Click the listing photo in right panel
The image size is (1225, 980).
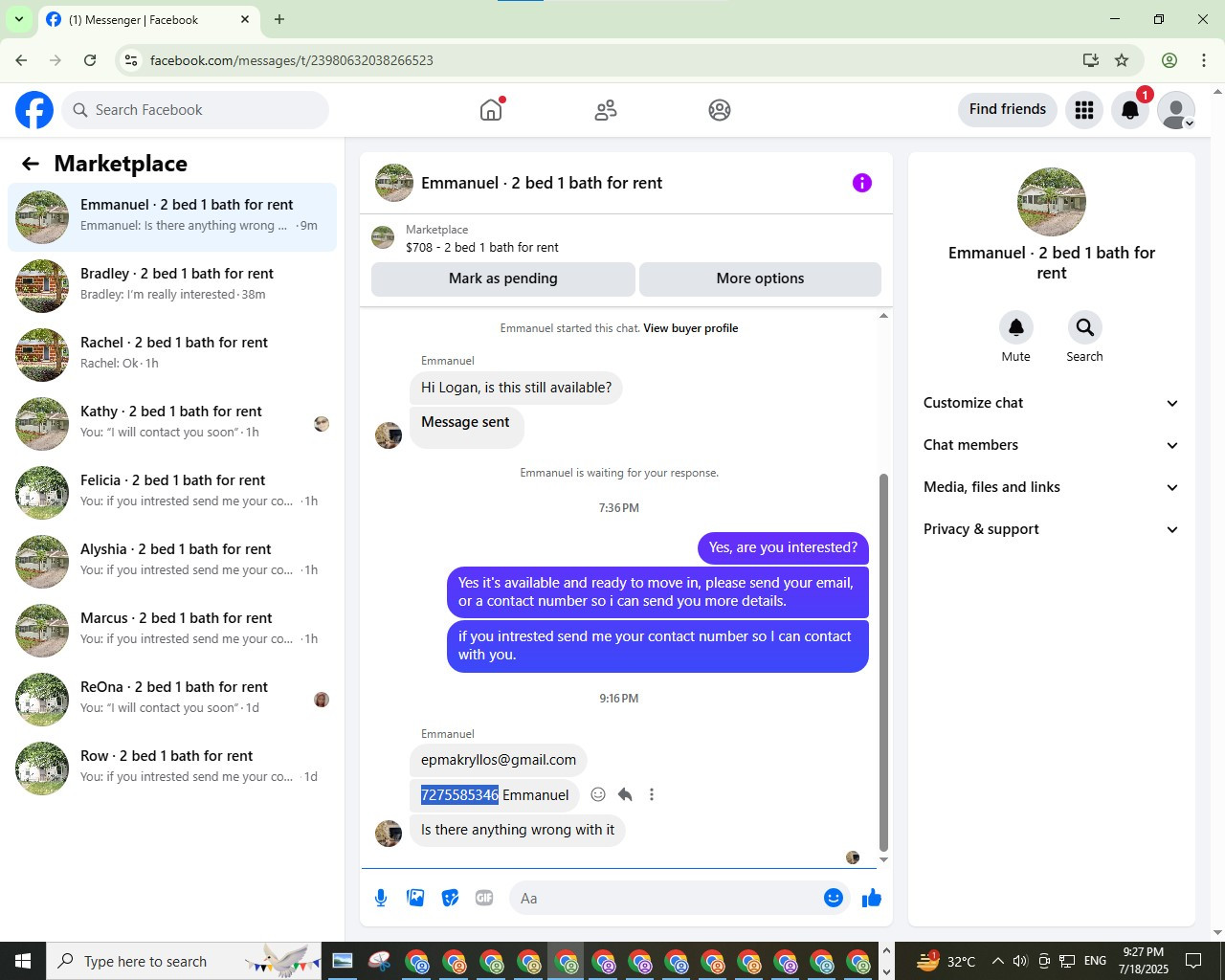(1051, 202)
